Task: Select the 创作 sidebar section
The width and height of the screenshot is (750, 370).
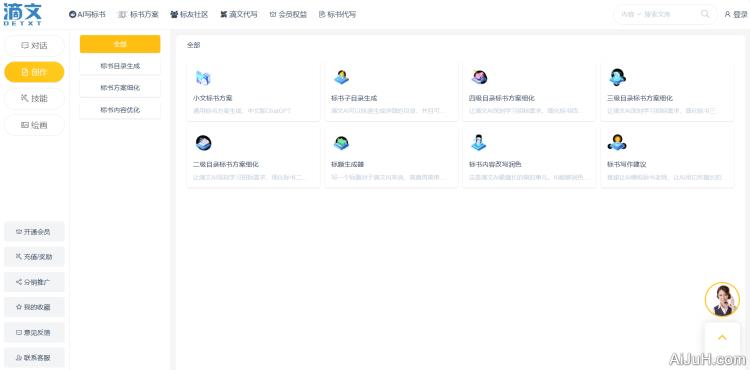Action: pyautogui.click(x=34, y=72)
